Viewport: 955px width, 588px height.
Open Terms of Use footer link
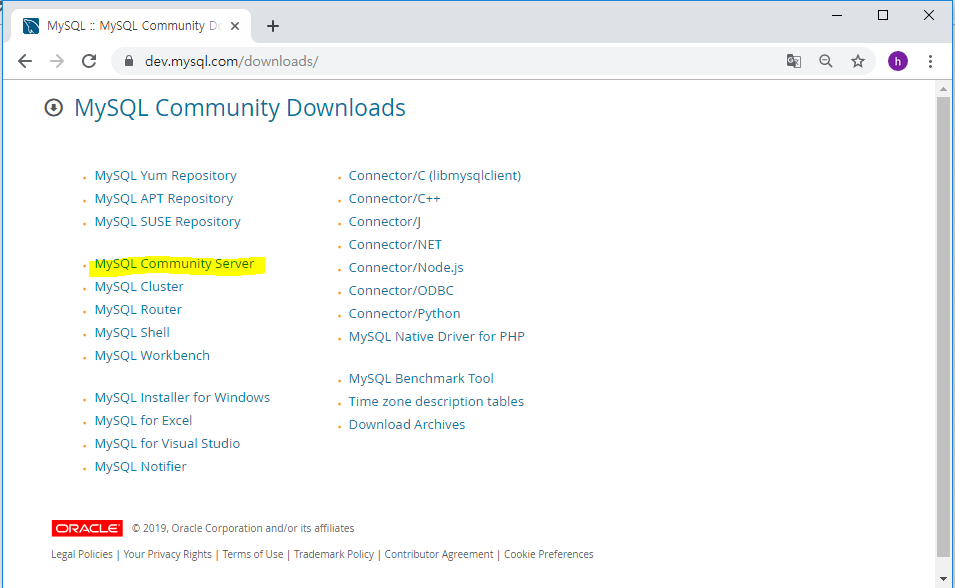[253, 554]
